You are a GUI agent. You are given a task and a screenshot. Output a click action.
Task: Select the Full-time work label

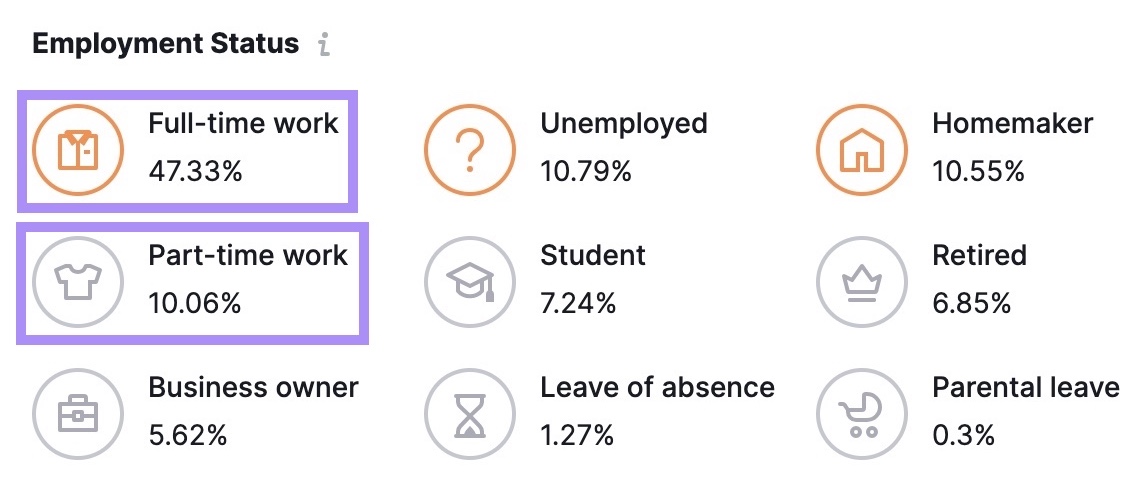tap(243, 124)
